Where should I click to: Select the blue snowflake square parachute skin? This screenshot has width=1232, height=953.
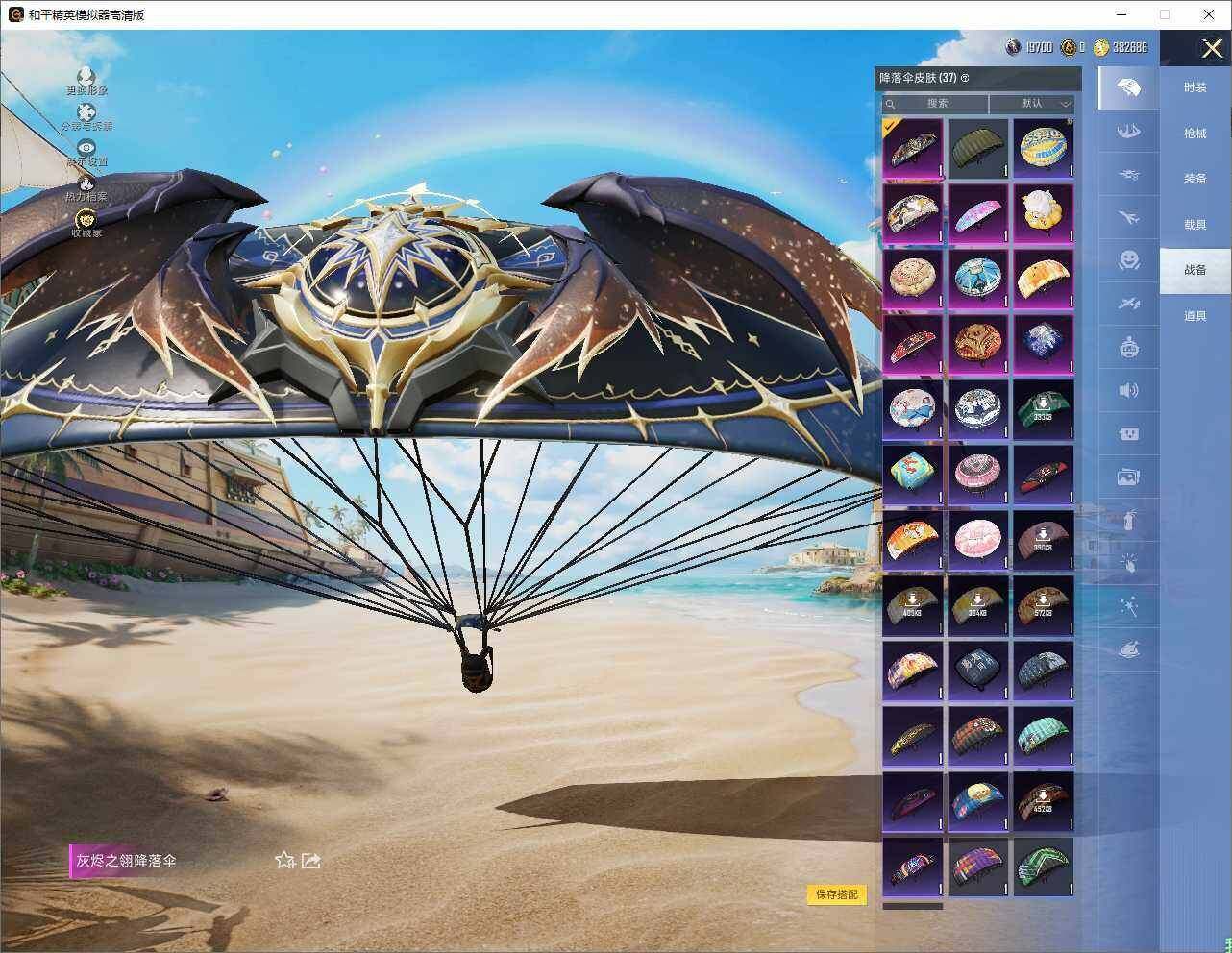click(1044, 344)
